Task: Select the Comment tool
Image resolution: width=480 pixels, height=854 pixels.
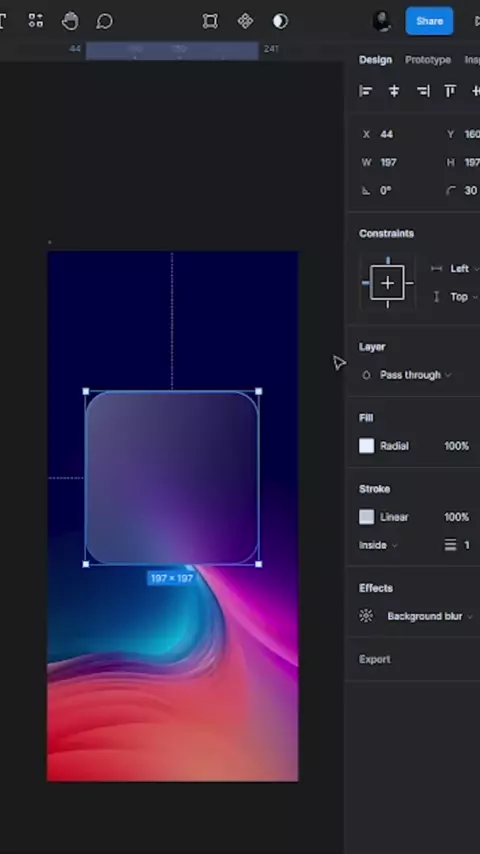Action: (104, 21)
